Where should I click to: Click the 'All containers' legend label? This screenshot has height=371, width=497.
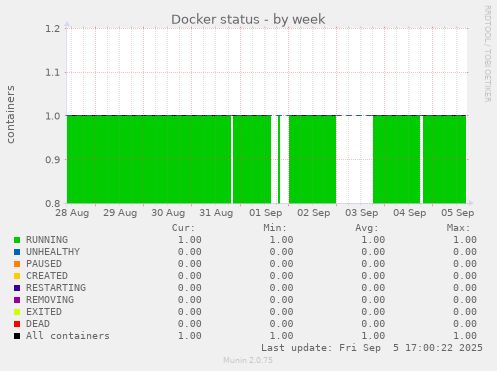(x=68, y=336)
